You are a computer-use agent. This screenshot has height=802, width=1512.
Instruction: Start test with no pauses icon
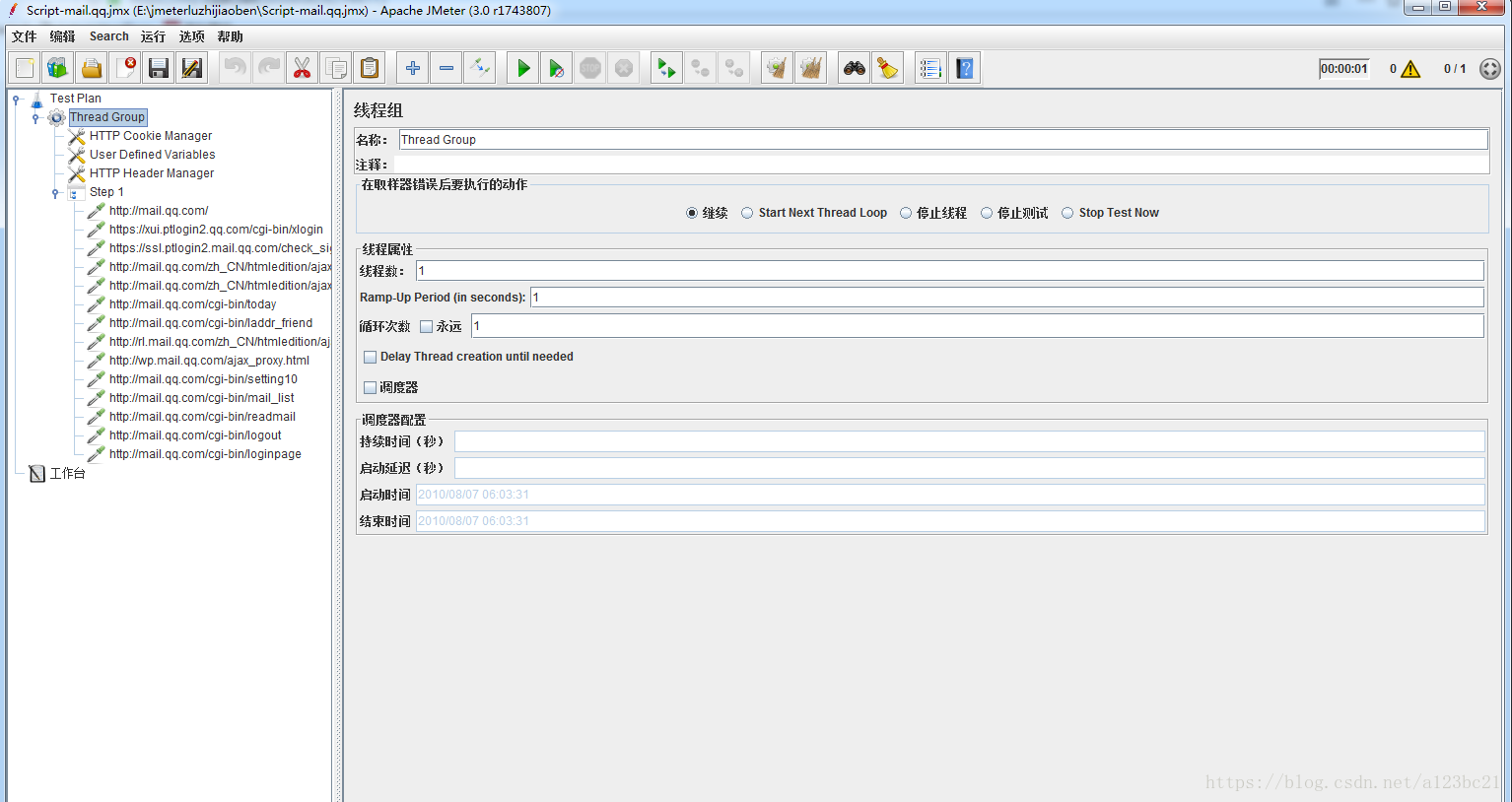point(557,68)
